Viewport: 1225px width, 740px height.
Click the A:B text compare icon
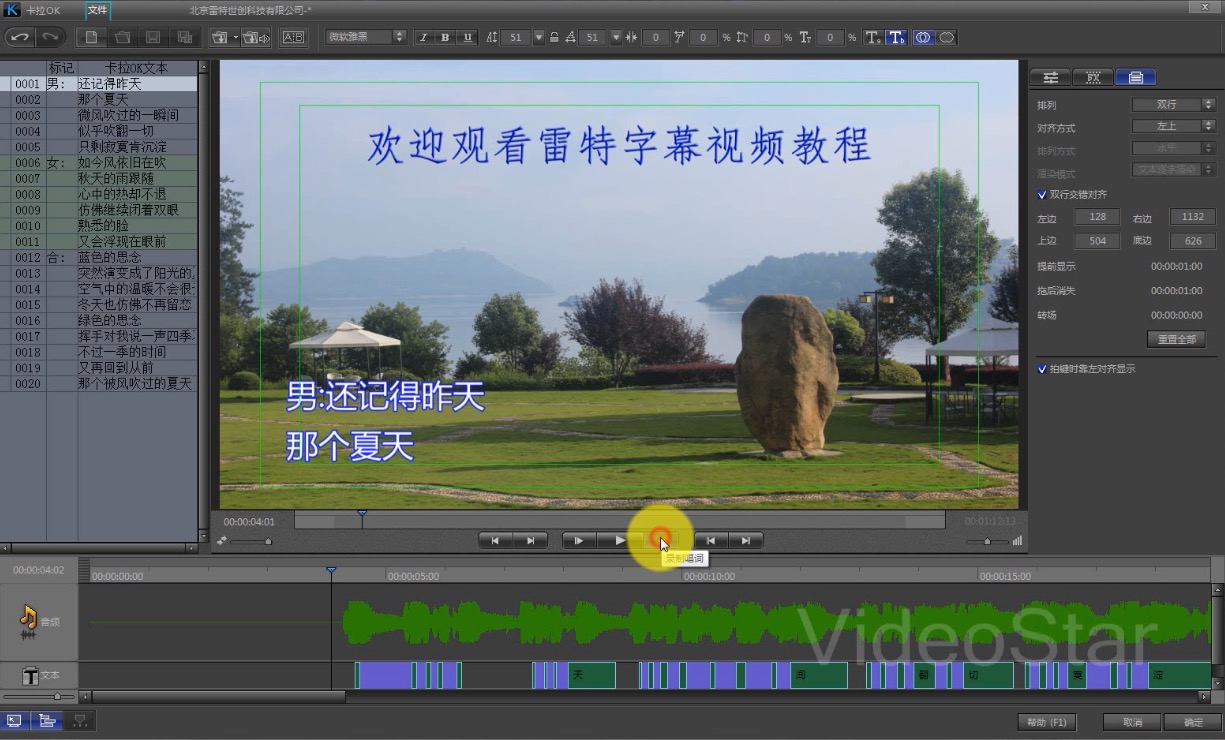click(x=293, y=37)
